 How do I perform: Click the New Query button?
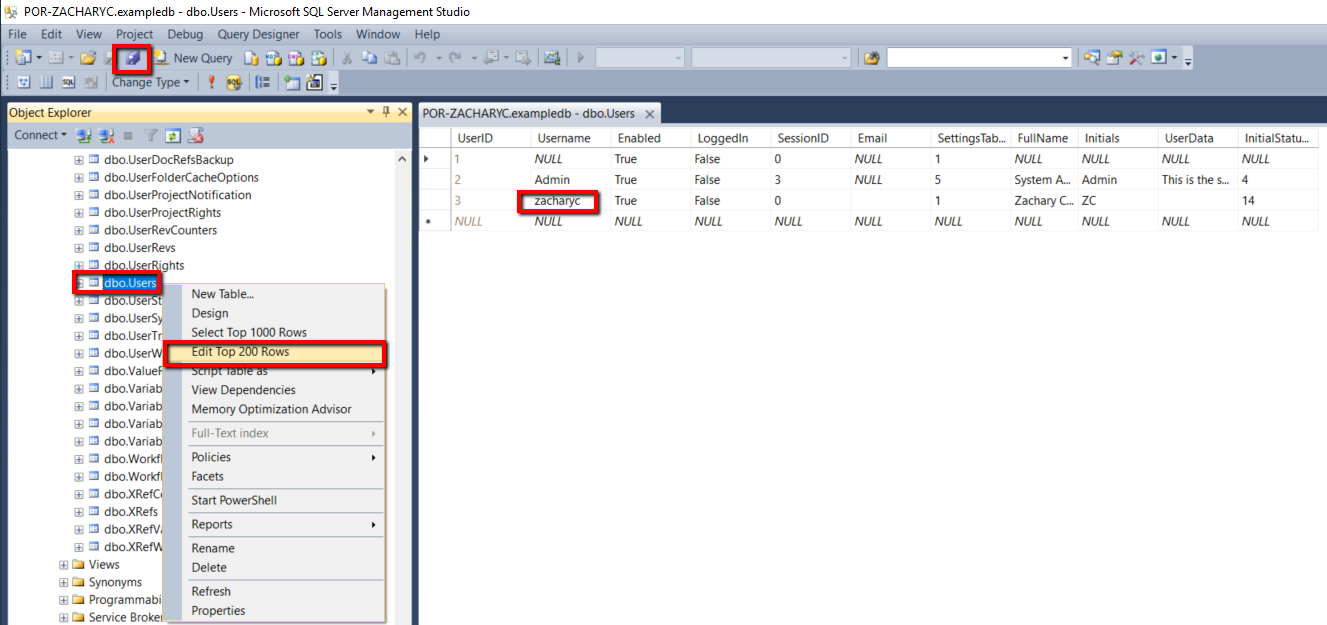[193, 58]
